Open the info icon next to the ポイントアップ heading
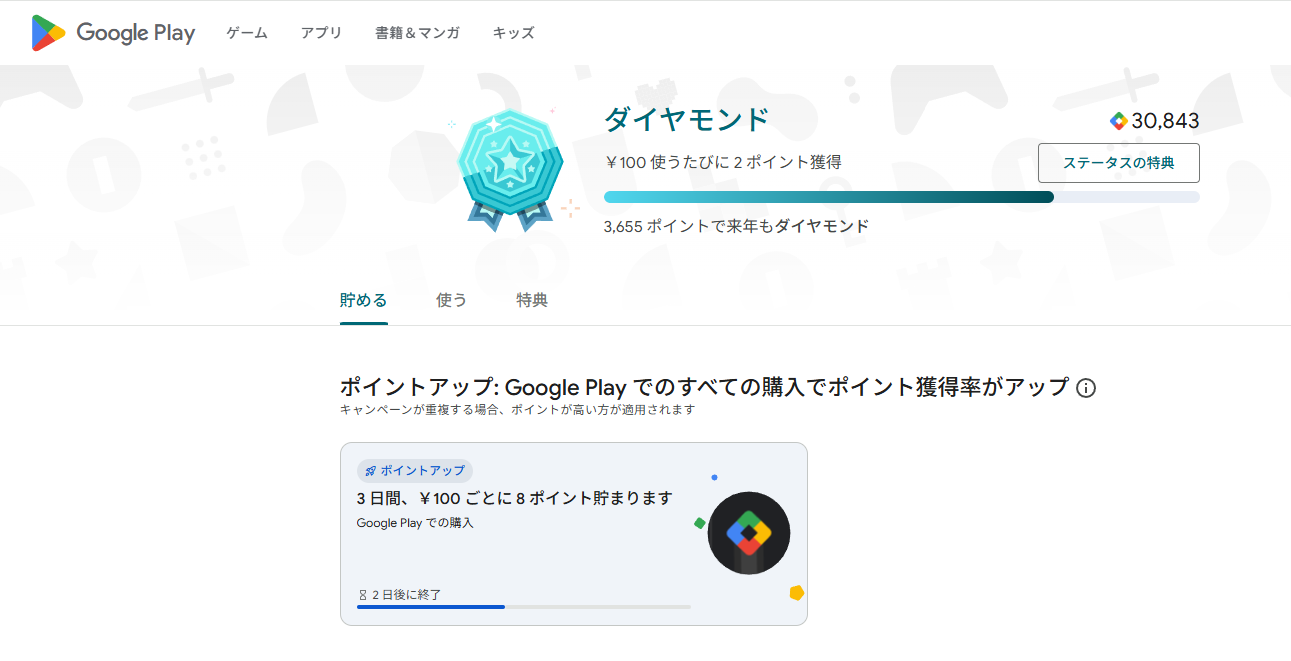The image size is (1291, 661). [1086, 388]
